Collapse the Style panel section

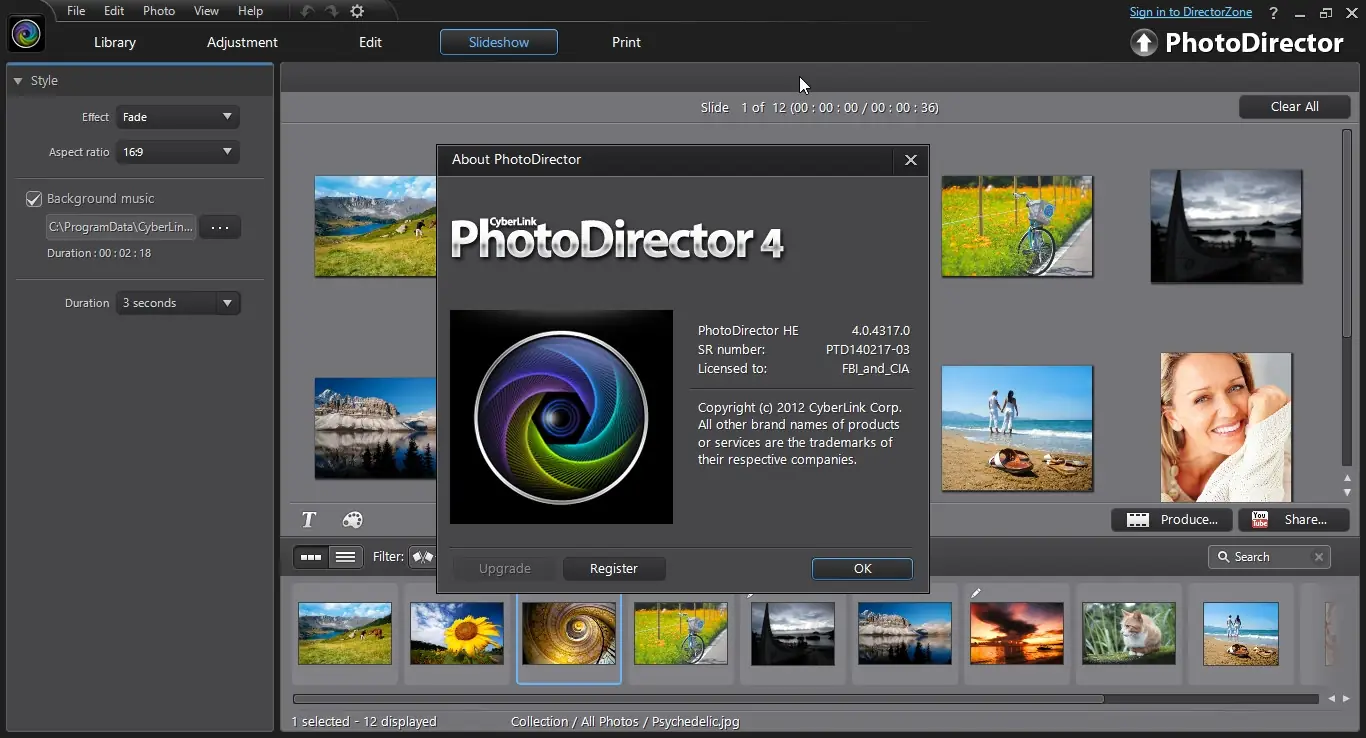pos(18,81)
